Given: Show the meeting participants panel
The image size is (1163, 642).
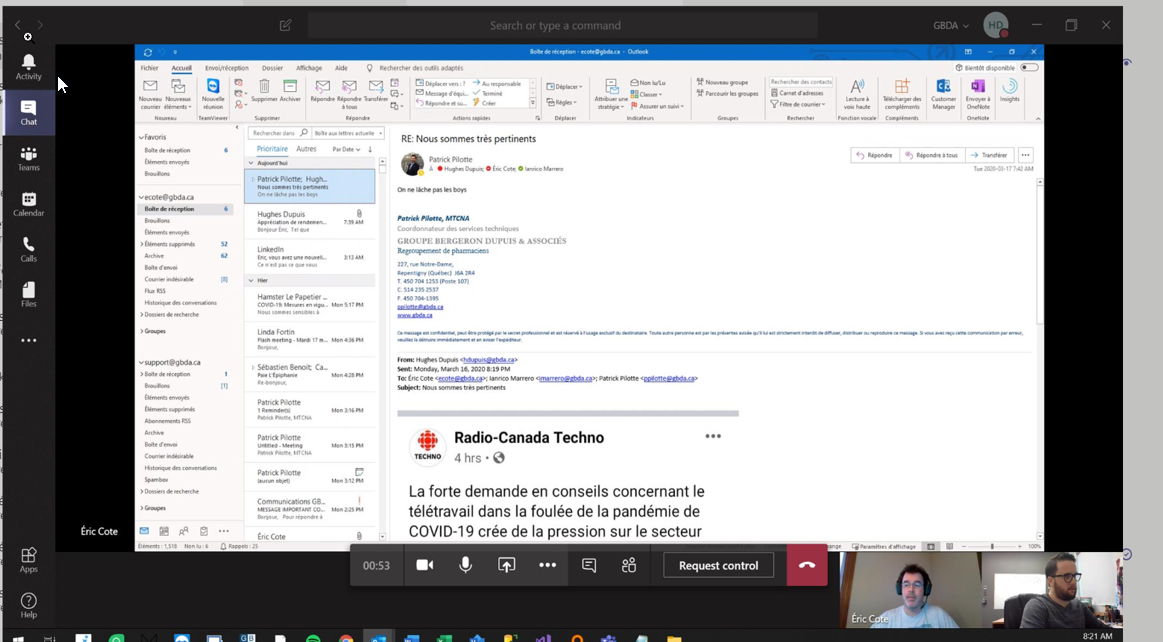Looking at the screenshot, I should (629, 565).
